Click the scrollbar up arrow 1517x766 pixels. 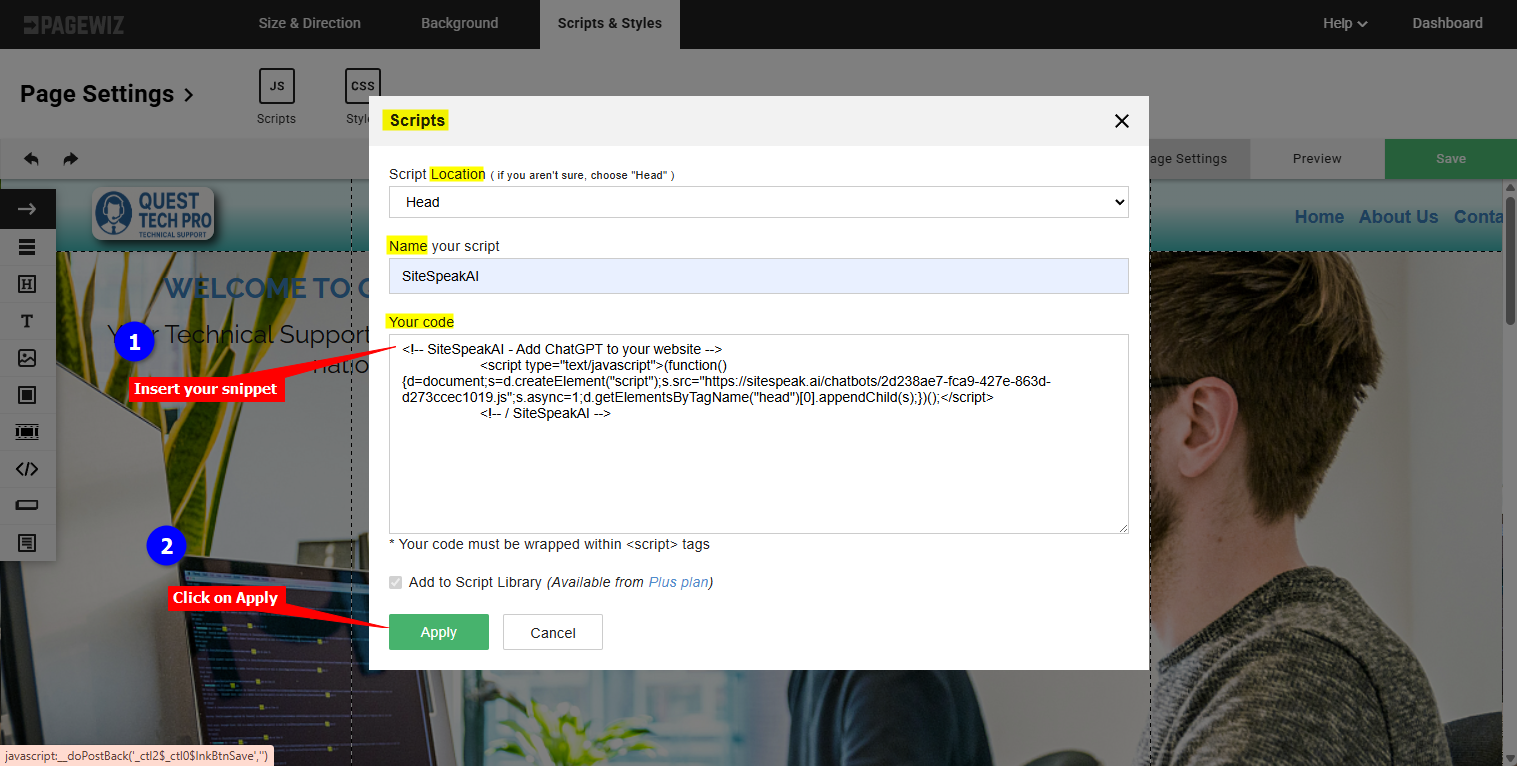coord(1510,186)
